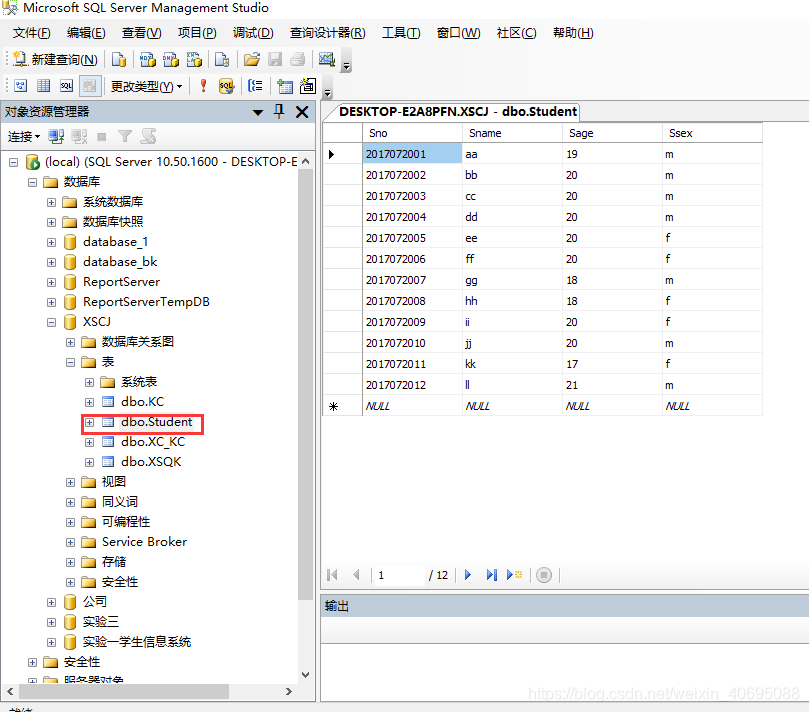809x712 pixels.
Task: Collapse the 表 (Tables) folder
Action: coord(69,362)
